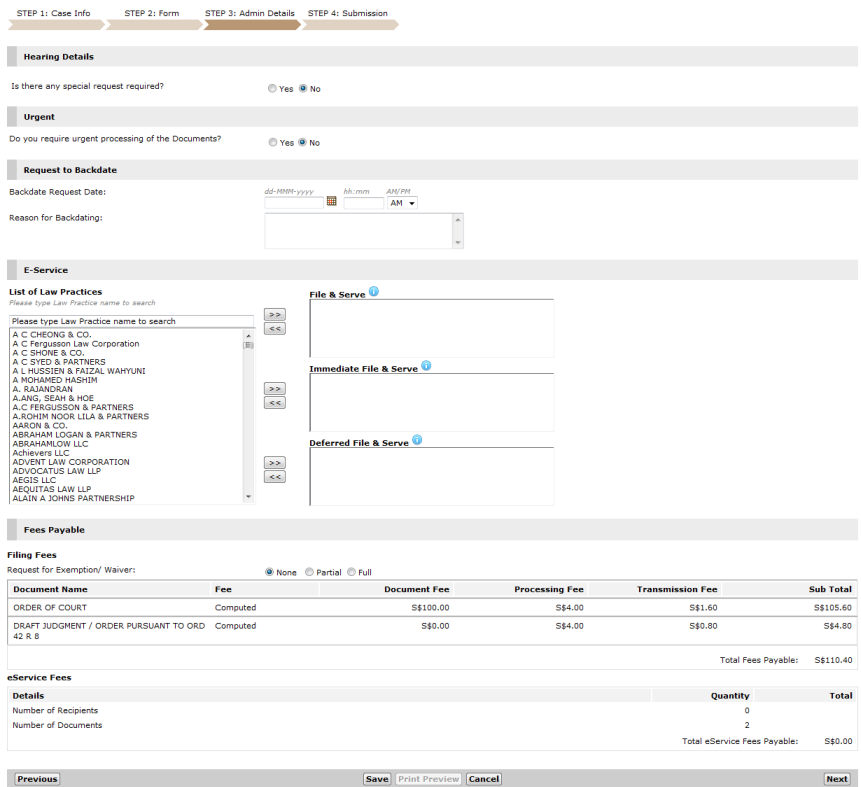861x787 pixels.
Task: Click the Save button
Action: coord(376,779)
